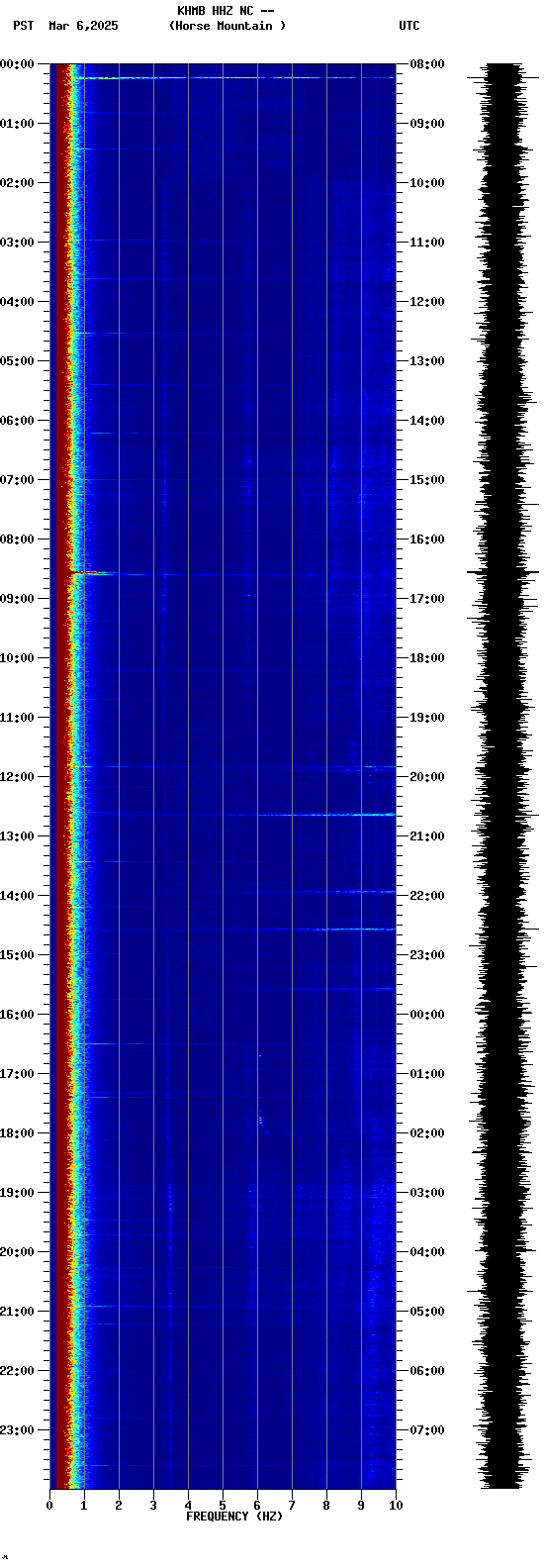The width and height of the screenshot is (546, 1568).
Task: Click the Mar 6,2025 date label
Action: pyautogui.click(x=83, y=26)
